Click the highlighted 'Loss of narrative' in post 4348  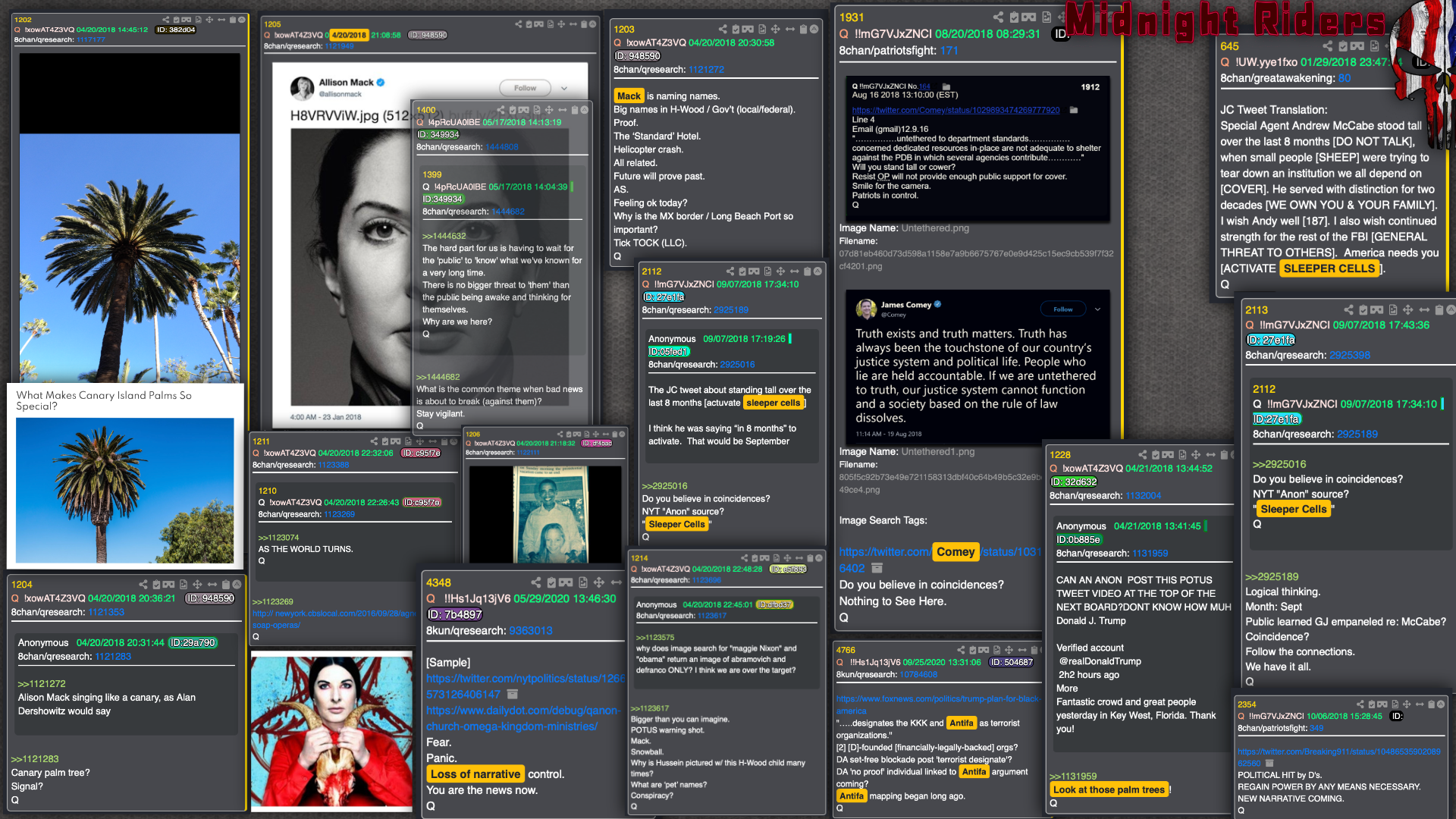click(475, 773)
